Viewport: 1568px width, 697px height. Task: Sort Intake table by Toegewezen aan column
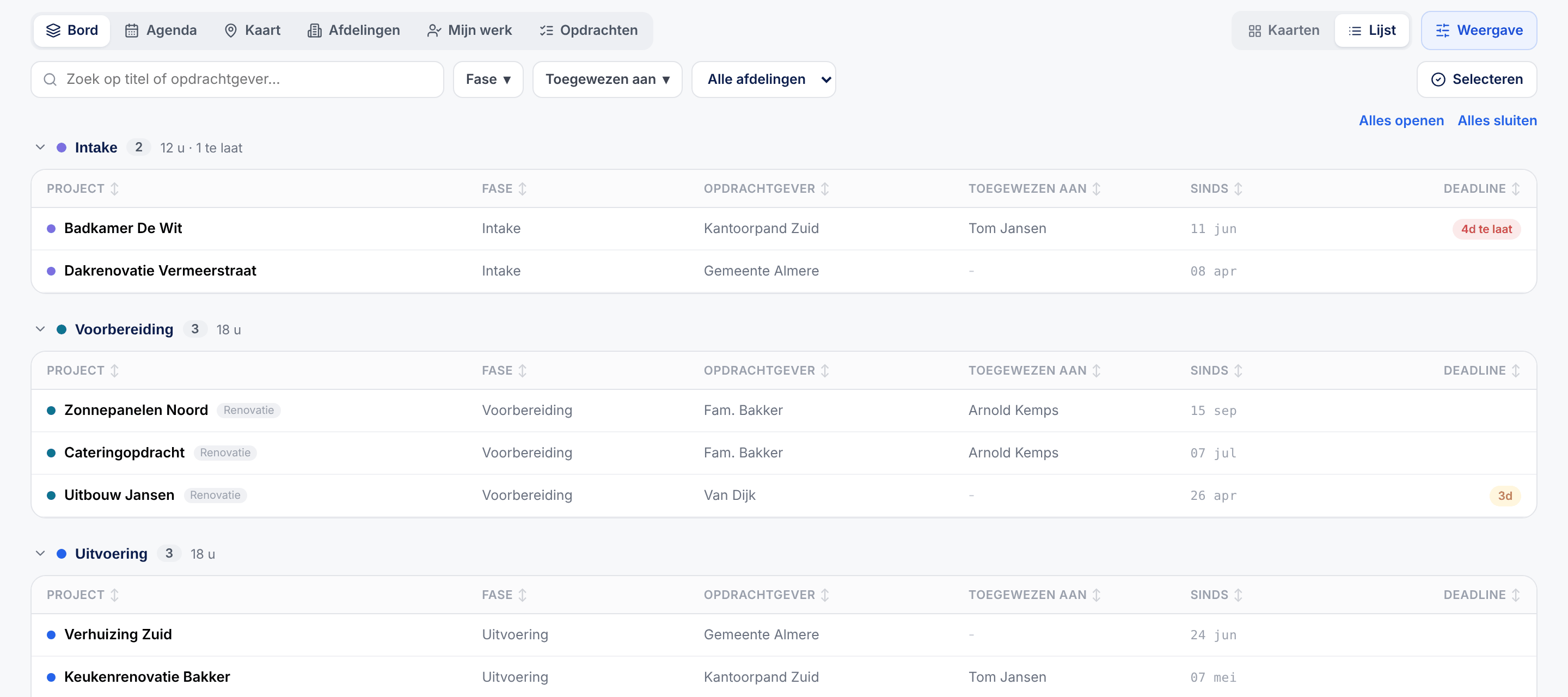pos(1034,189)
